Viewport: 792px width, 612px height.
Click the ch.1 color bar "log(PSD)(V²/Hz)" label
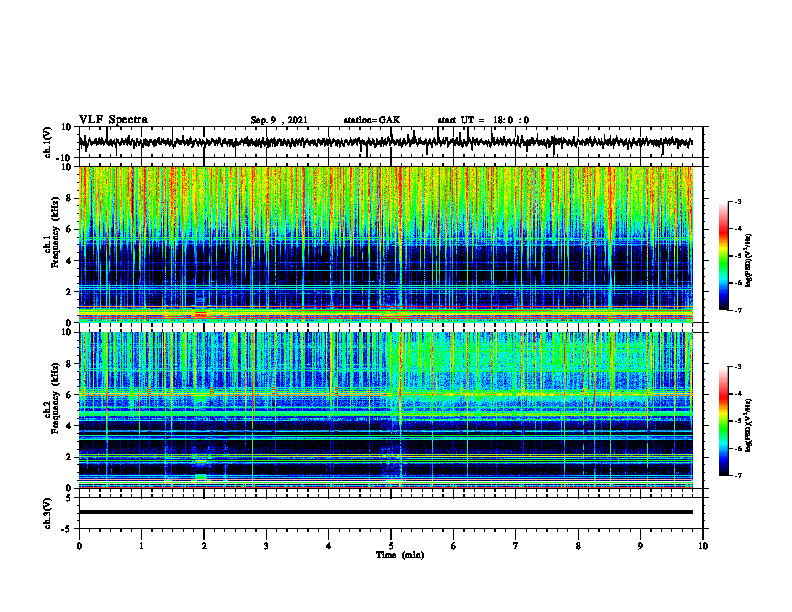tap(749, 260)
